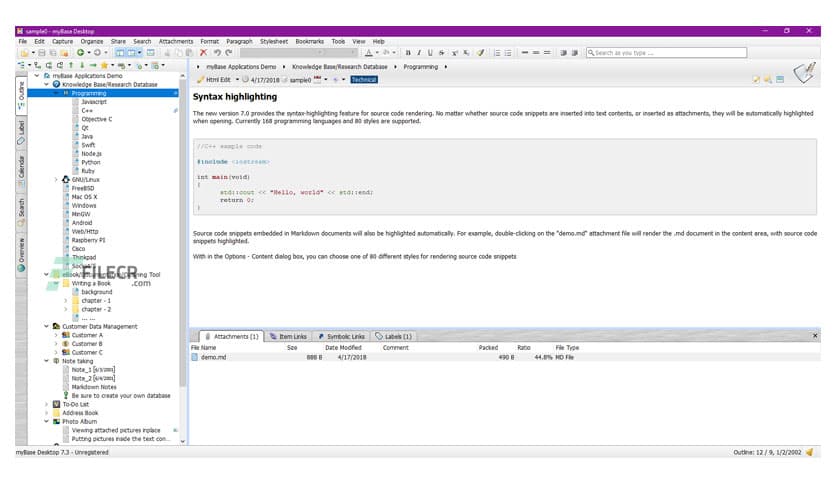Click myBase Applications Demo in breadcrumb
This screenshot has width=836, height=484.
point(241,67)
